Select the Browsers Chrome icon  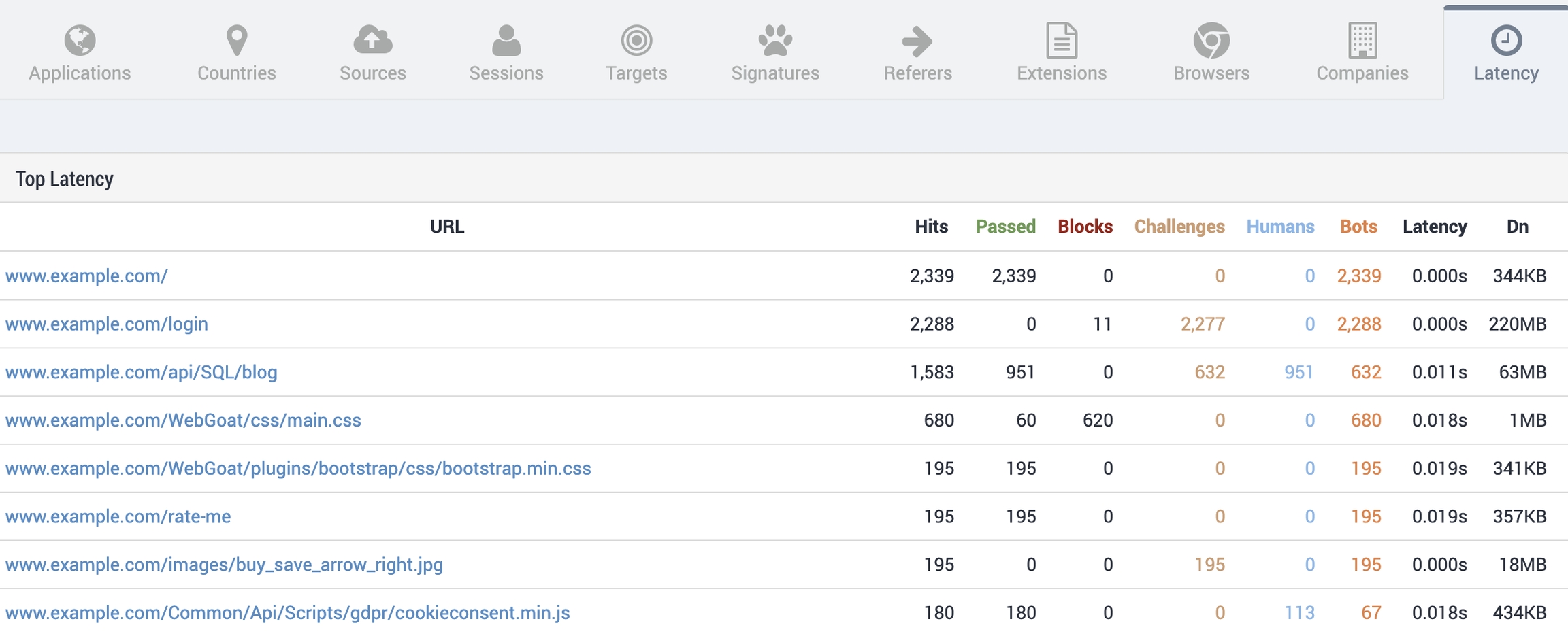[x=1211, y=41]
